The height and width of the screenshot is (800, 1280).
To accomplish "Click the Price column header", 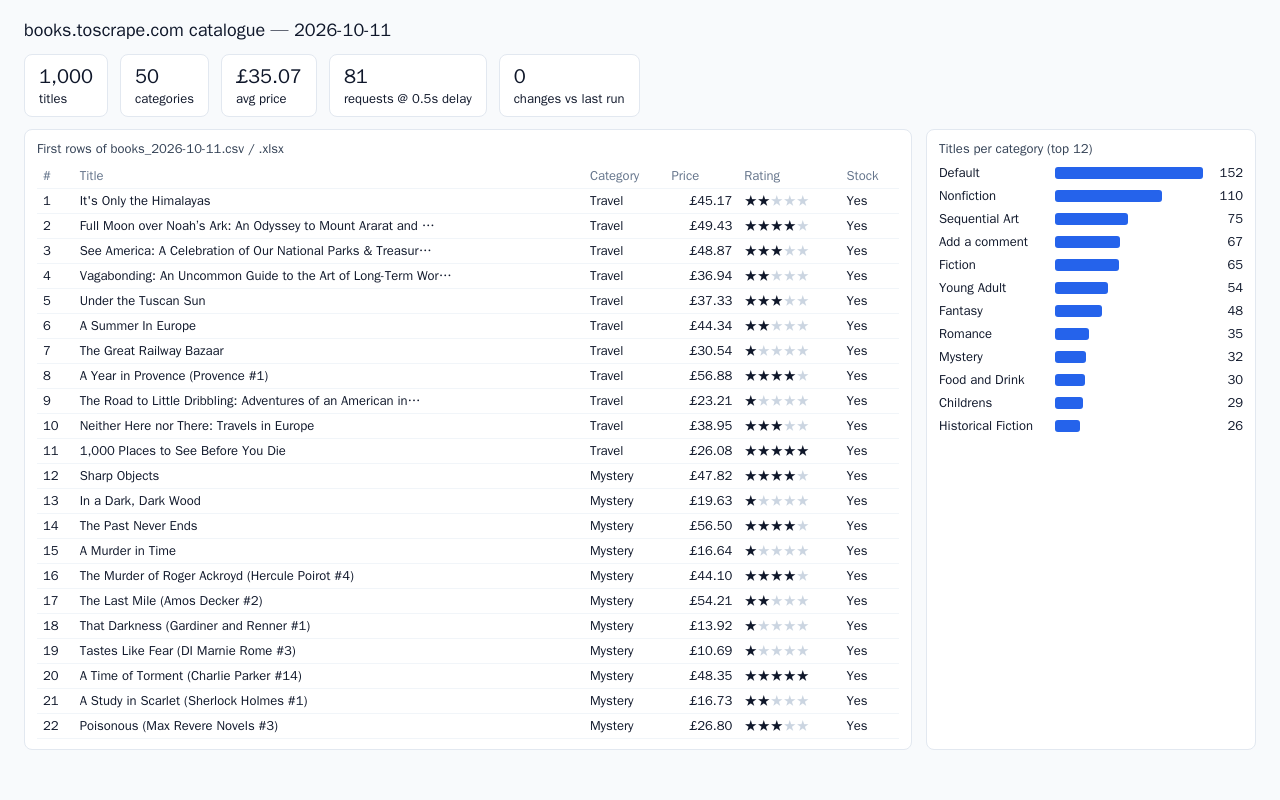I will click(x=685, y=176).
